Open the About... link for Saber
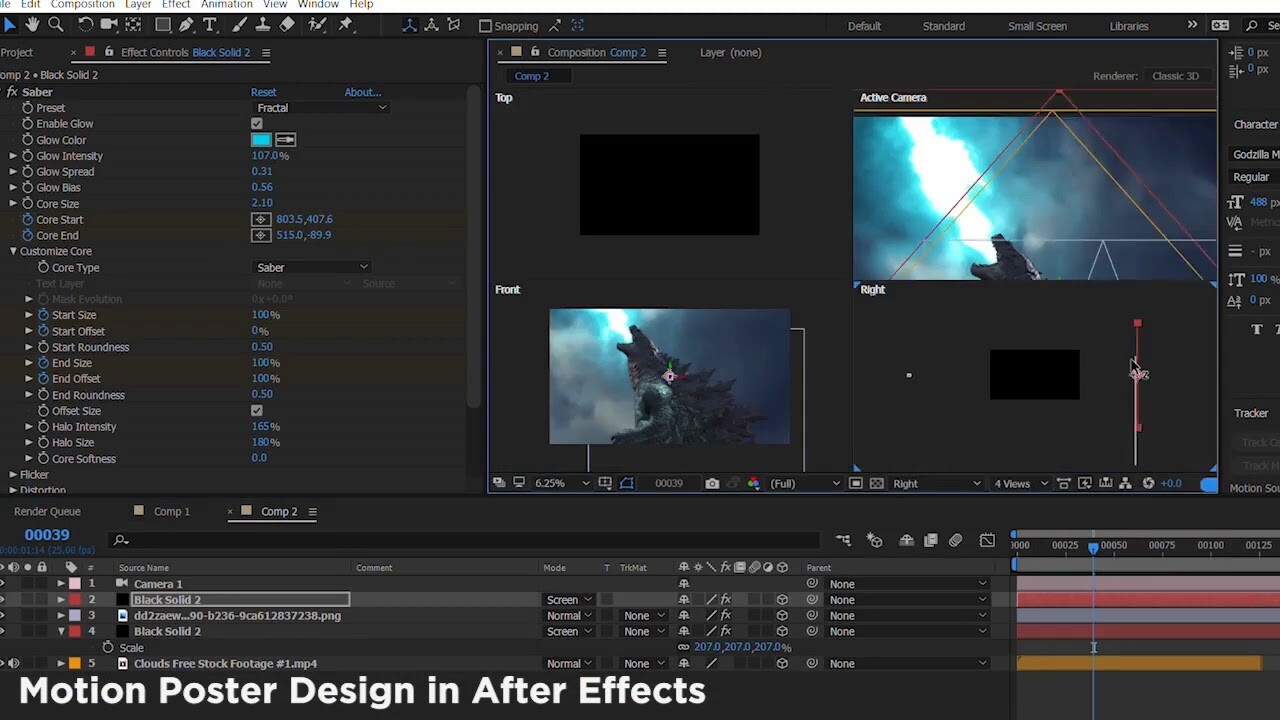The image size is (1280, 720). pyautogui.click(x=363, y=91)
